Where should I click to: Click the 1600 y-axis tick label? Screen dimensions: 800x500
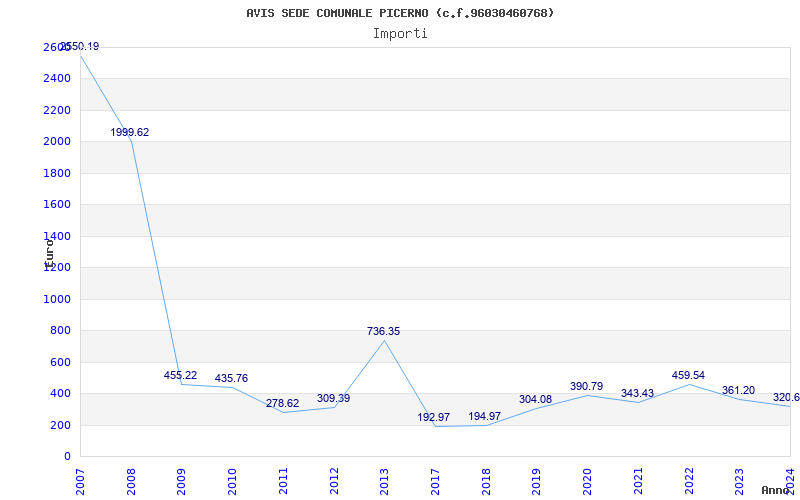point(57,205)
